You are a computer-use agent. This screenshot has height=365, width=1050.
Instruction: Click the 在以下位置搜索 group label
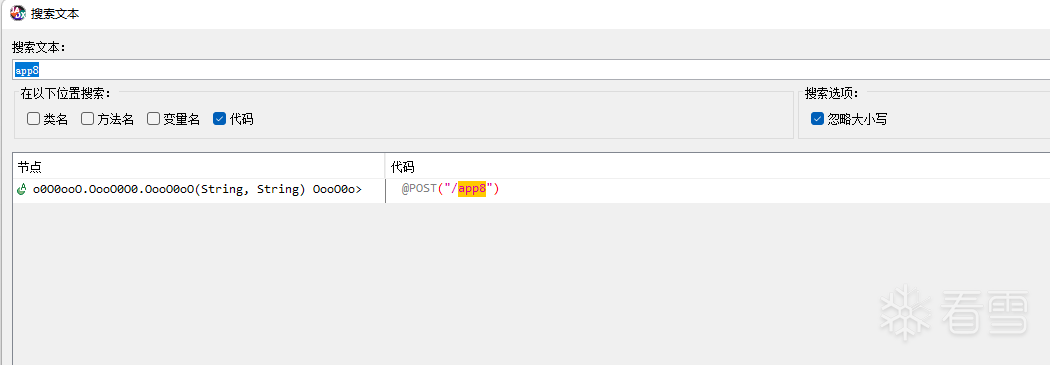(x=66, y=93)
